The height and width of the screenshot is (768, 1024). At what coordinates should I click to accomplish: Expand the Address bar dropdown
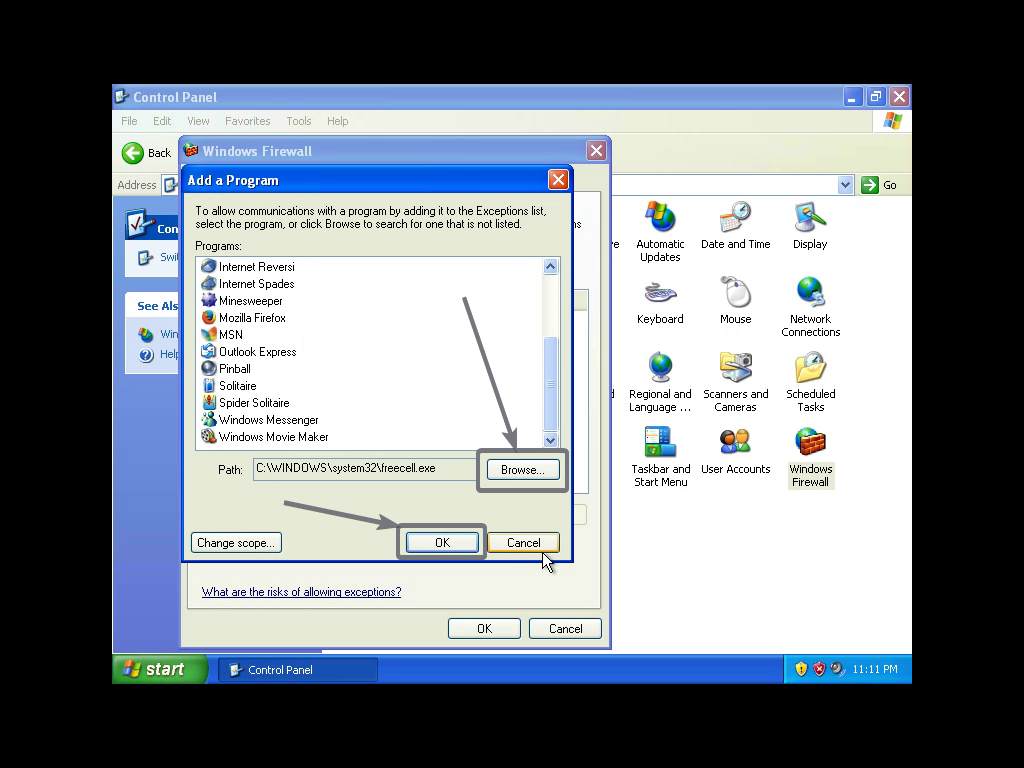tap(846, 185)
